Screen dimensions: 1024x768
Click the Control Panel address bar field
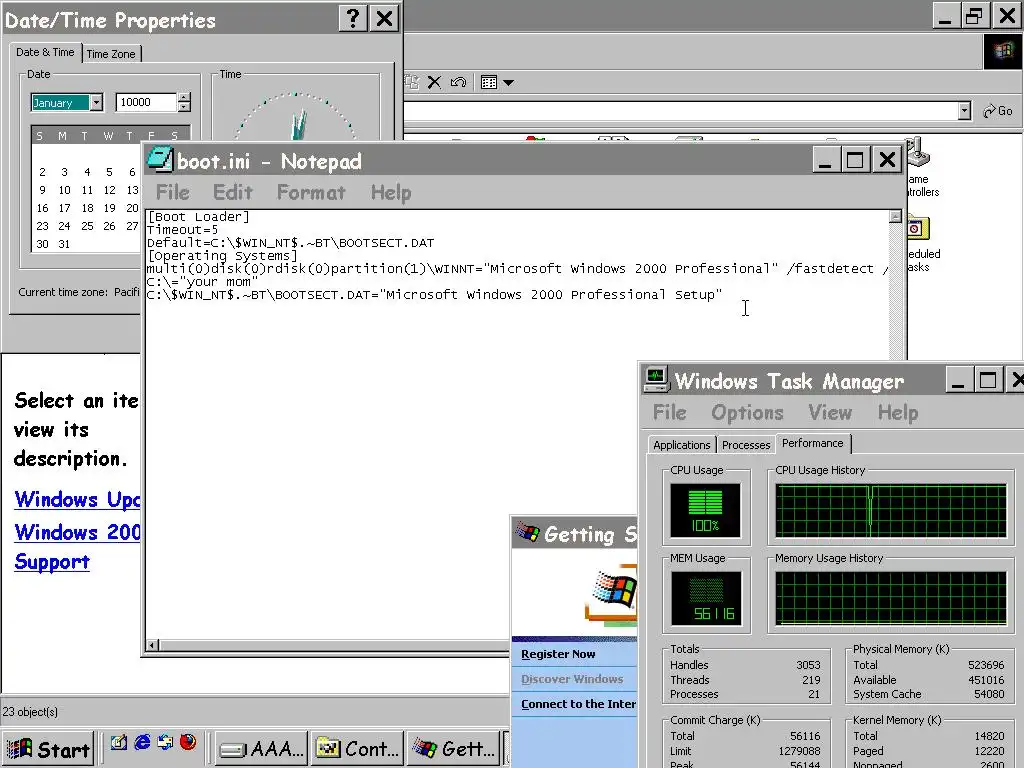[680, 110]
